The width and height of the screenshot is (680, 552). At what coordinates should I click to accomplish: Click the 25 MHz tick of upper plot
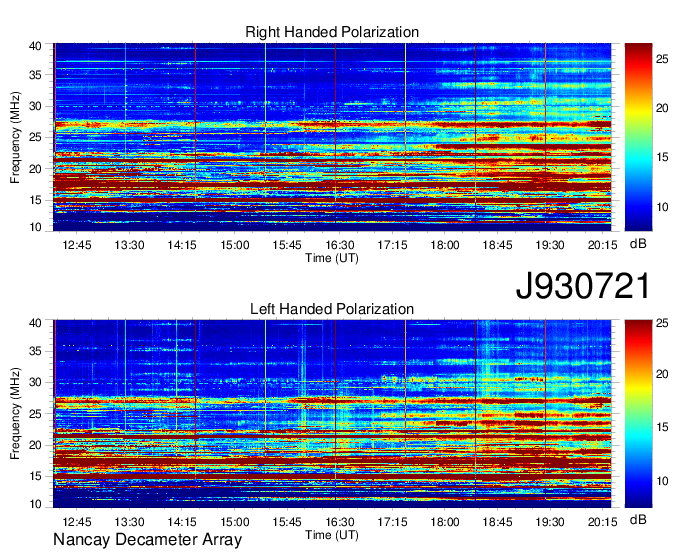coord(35,137)
